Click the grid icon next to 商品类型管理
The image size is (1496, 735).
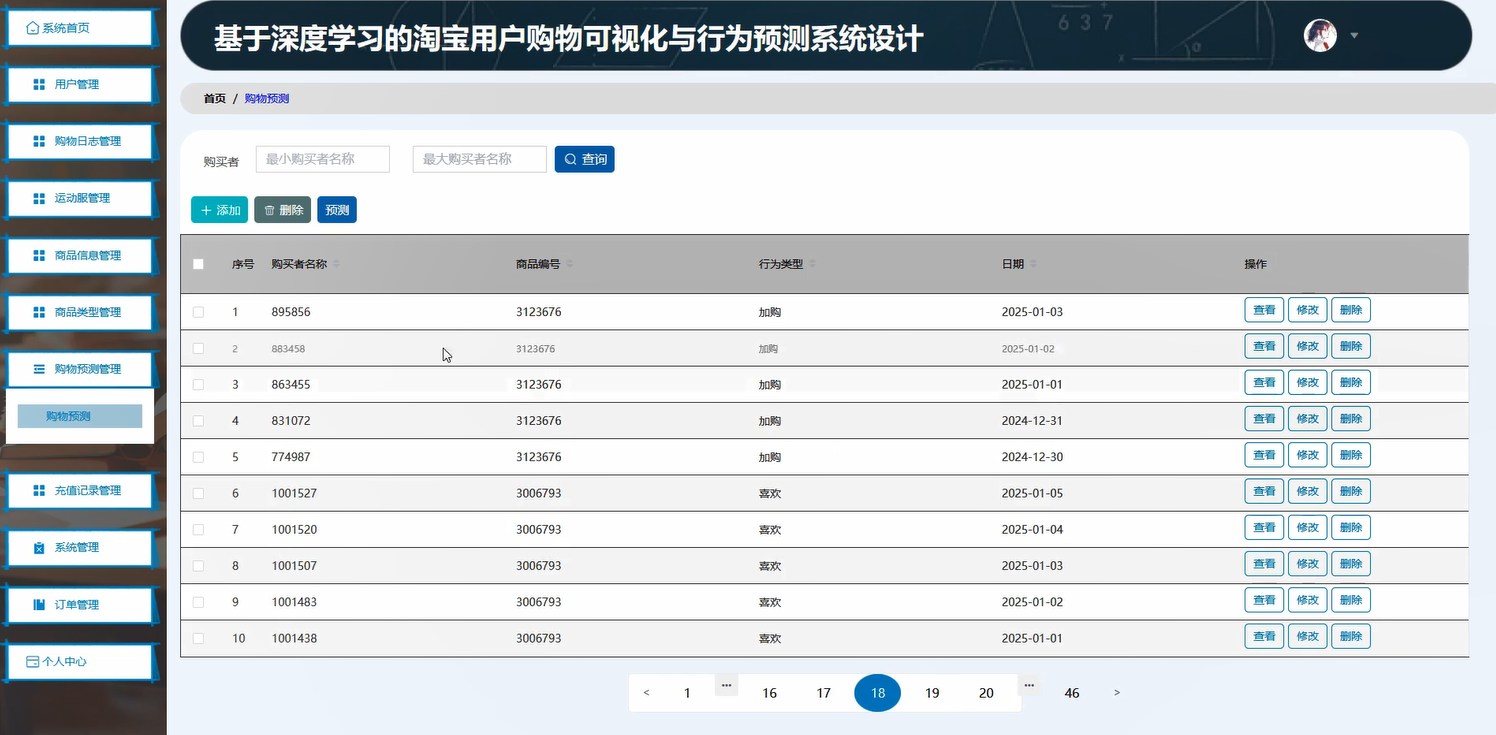39,313
